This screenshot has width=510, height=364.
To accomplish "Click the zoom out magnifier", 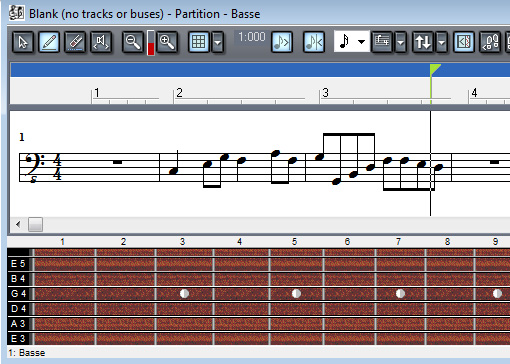I will [133, 42].
